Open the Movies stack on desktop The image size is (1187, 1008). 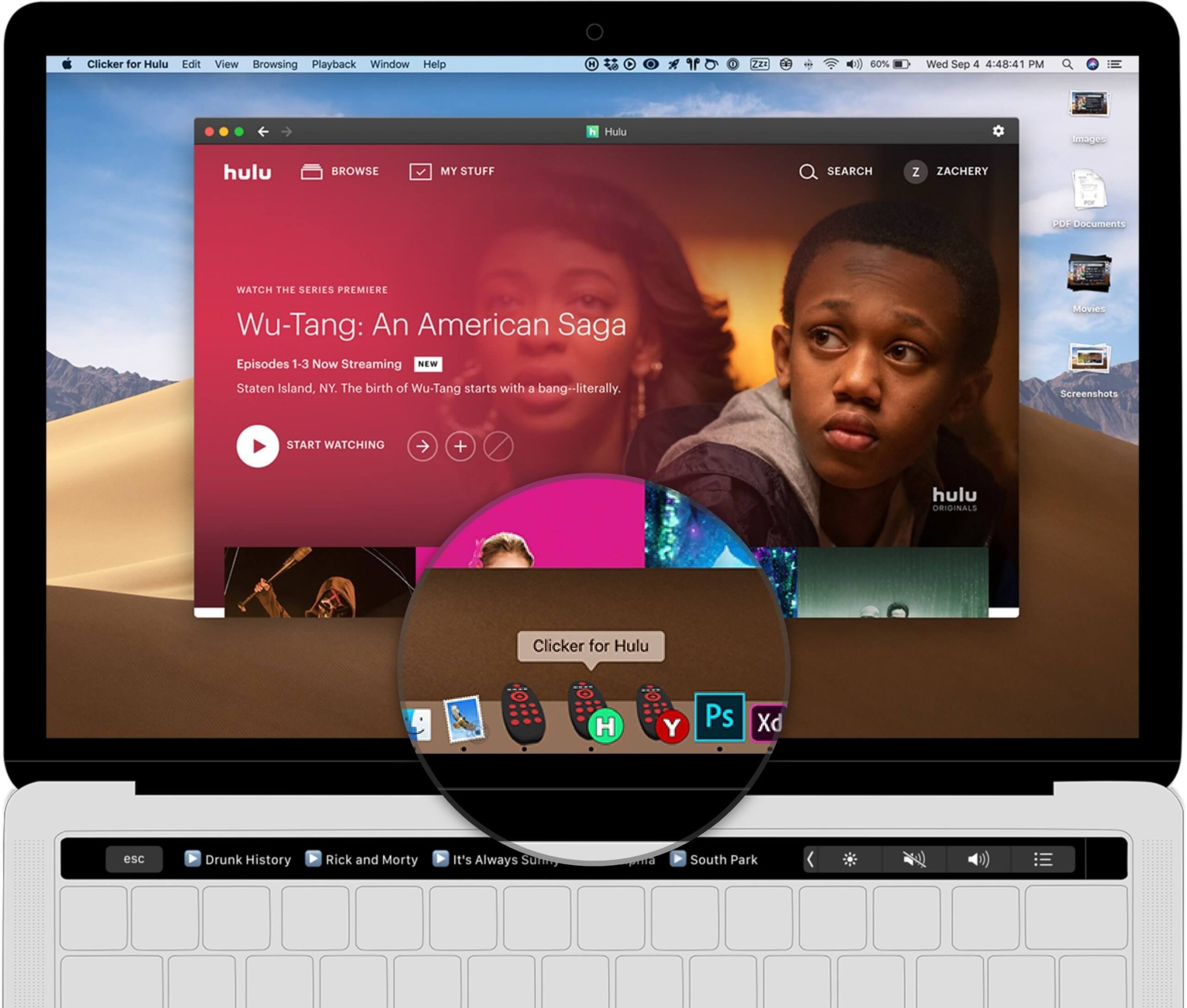coord(1089,284)
